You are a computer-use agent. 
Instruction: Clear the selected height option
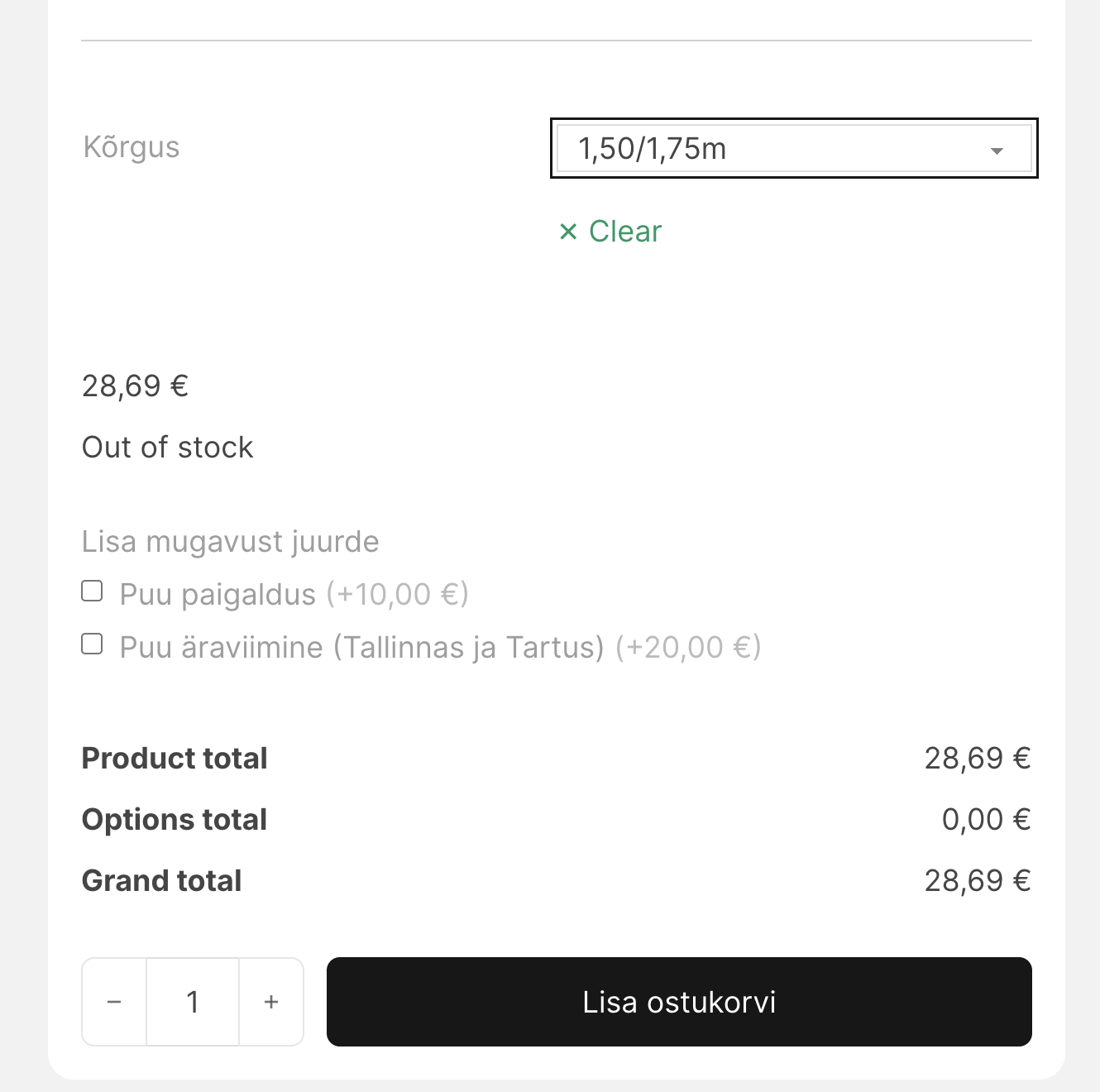624,232
